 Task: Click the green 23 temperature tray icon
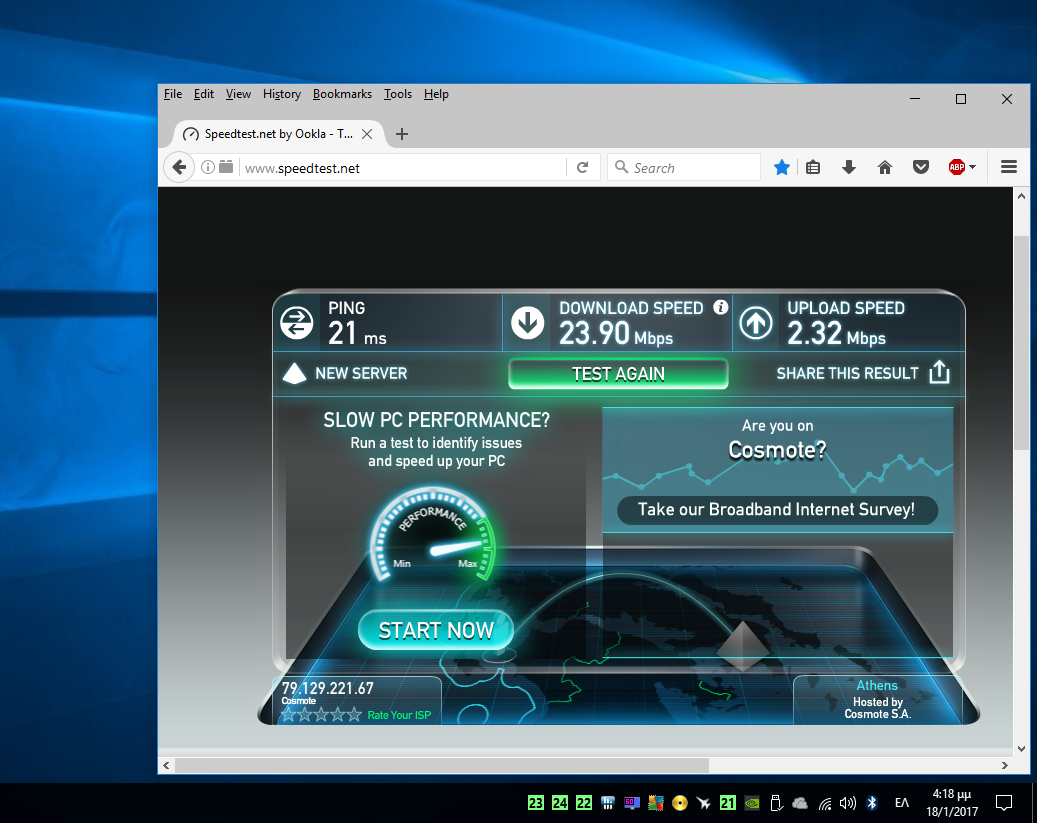(536, 802)
